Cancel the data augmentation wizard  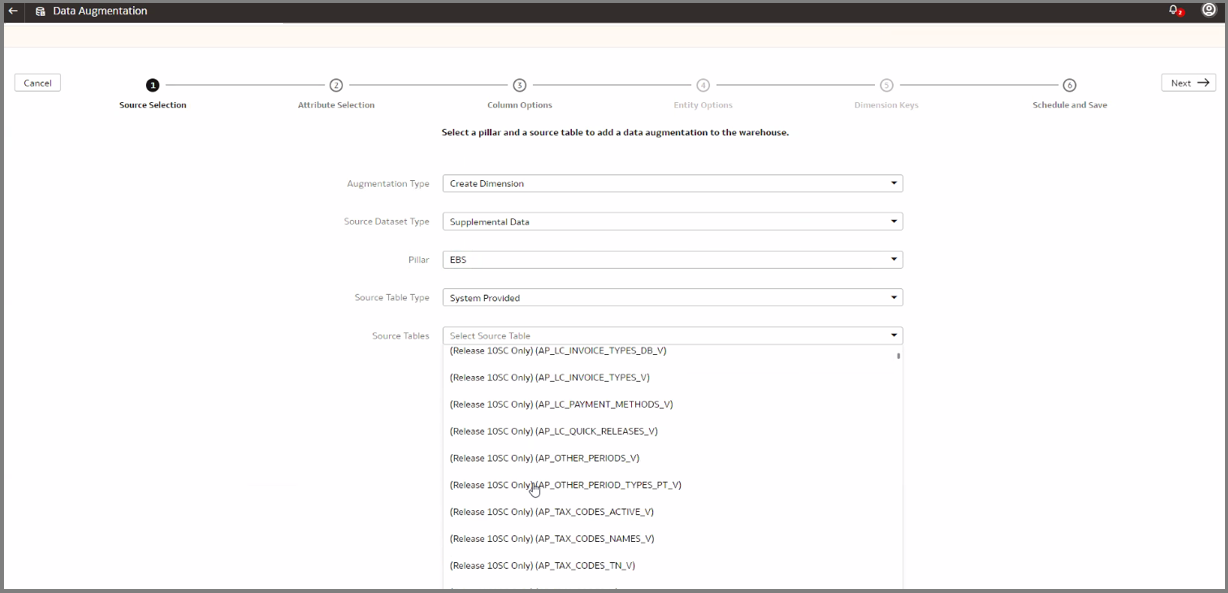click(38, 83)
